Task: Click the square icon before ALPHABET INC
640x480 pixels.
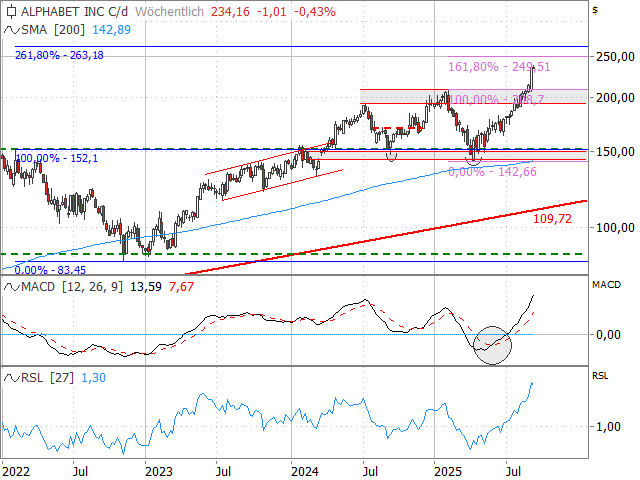Action: (11, 12)
